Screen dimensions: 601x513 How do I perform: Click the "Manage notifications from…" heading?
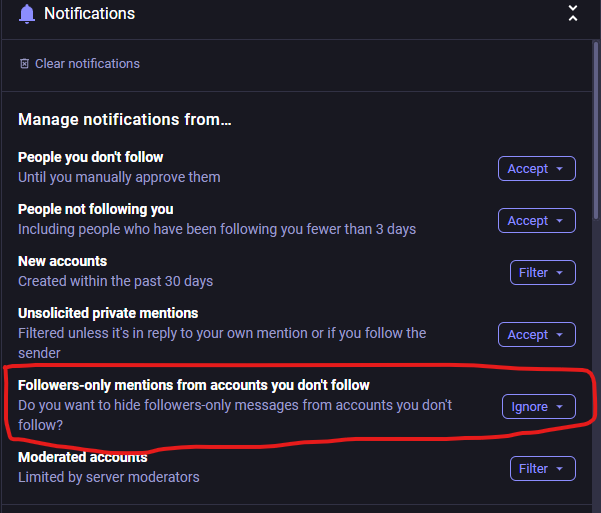pyautogui.click(x=125, y=121)
